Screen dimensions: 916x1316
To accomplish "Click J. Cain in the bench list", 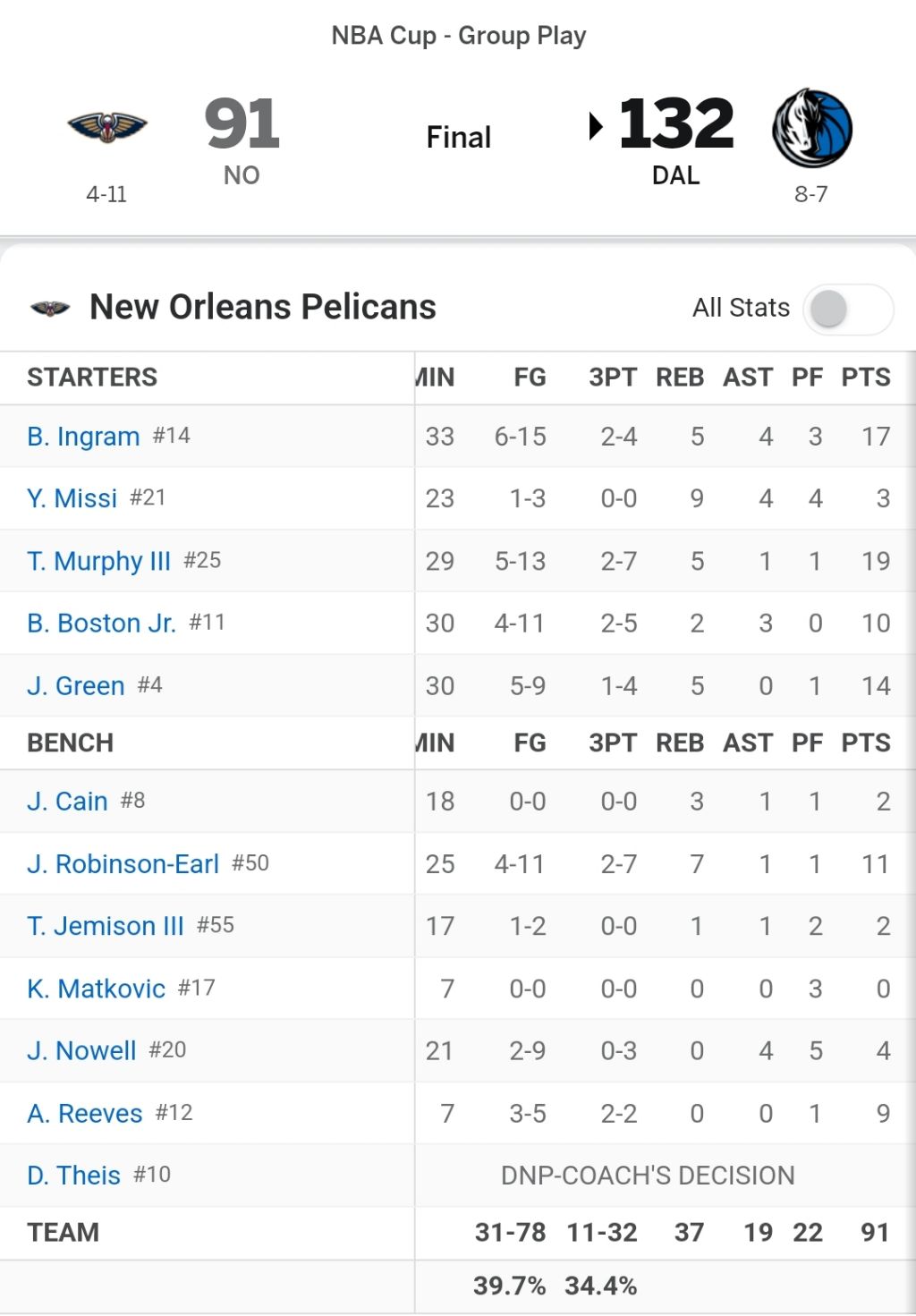I will (x=67, y=802).
